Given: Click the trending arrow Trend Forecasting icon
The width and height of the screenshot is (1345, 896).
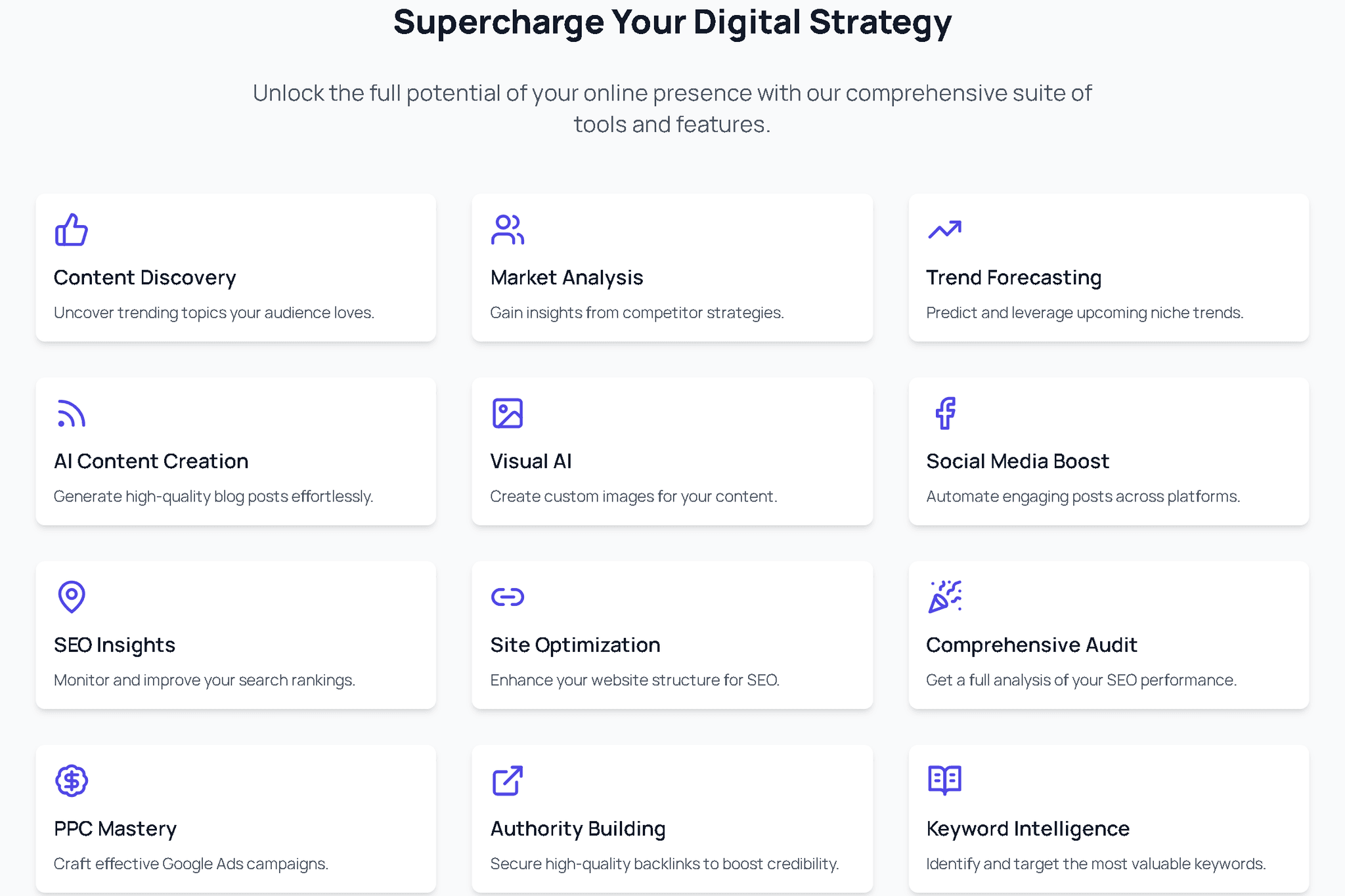Looking at the screenshot, I should 944,230.
